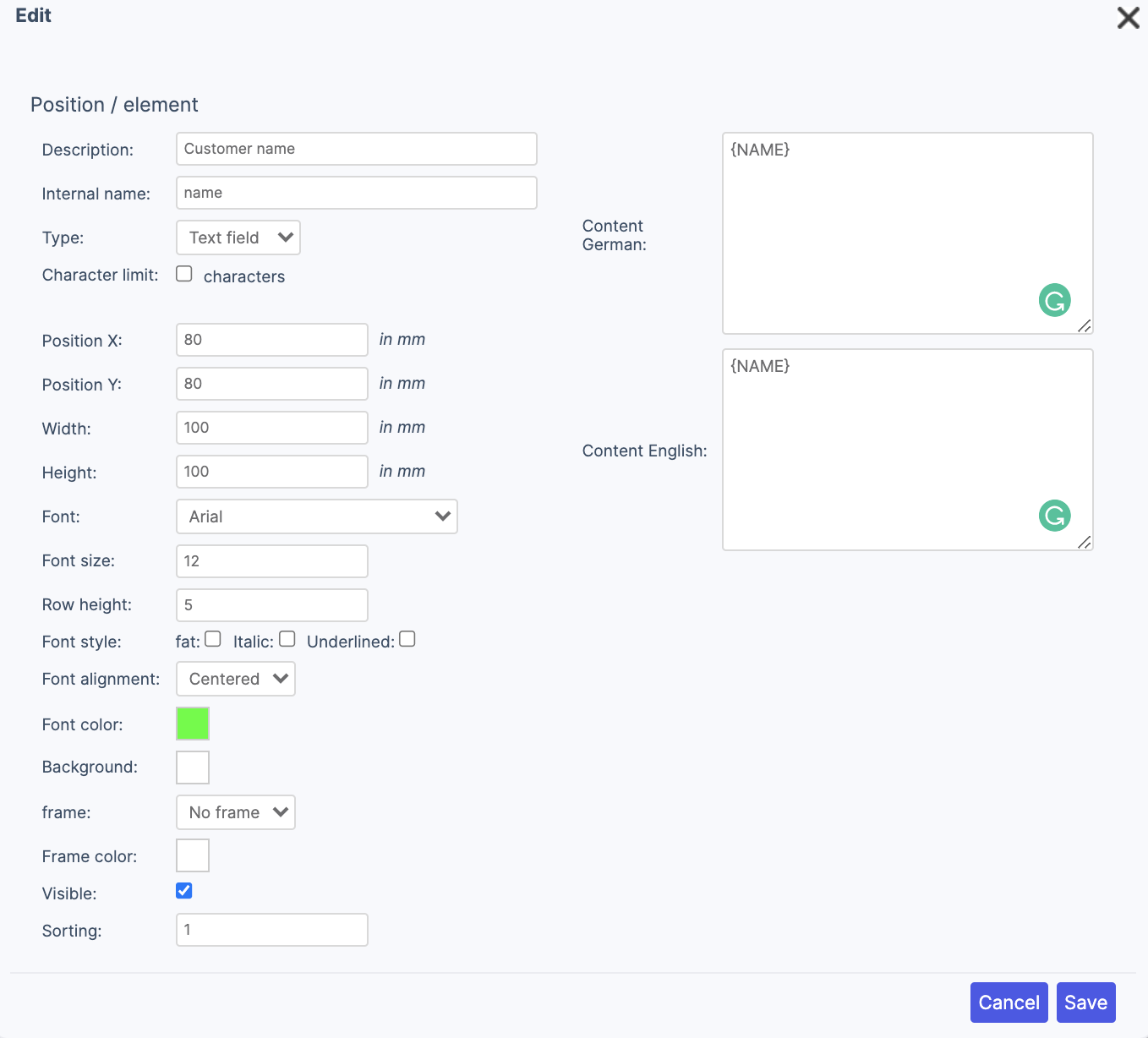This screenshot has width=1148, height=1038.
Task: Toggle the fat font style checkbox
Action: coord(213,639)
